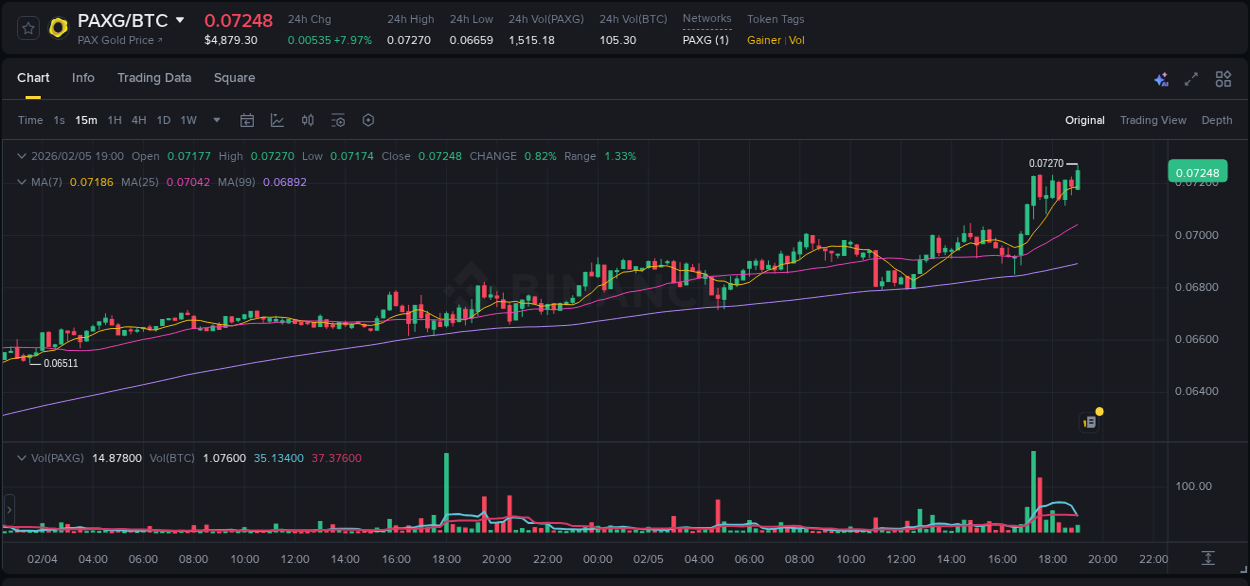Screen dimensions: 1250x586
Task: Select the 1H time interval
Action: (114, 120)
